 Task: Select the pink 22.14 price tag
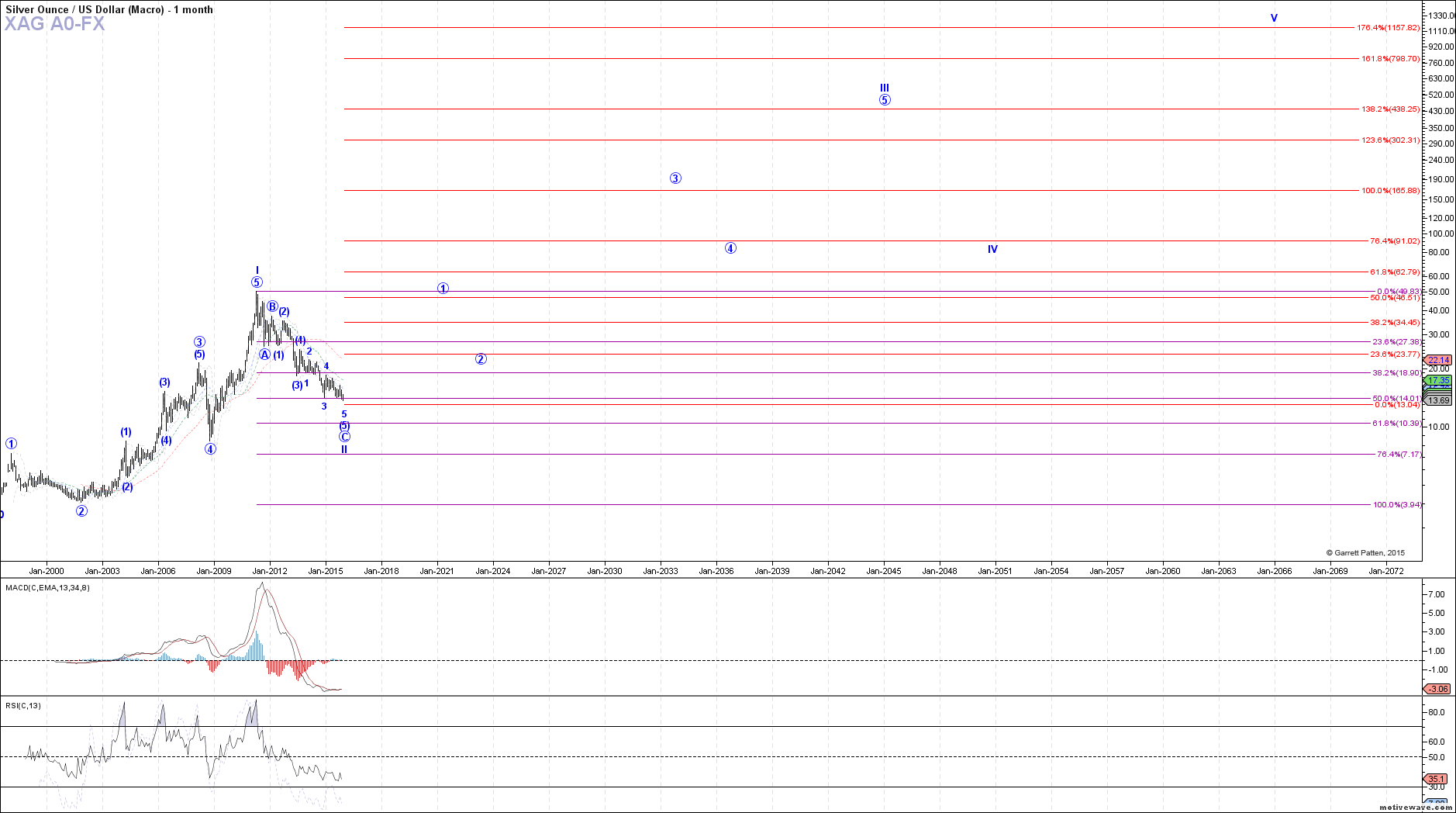click(x=1438, y=360)
